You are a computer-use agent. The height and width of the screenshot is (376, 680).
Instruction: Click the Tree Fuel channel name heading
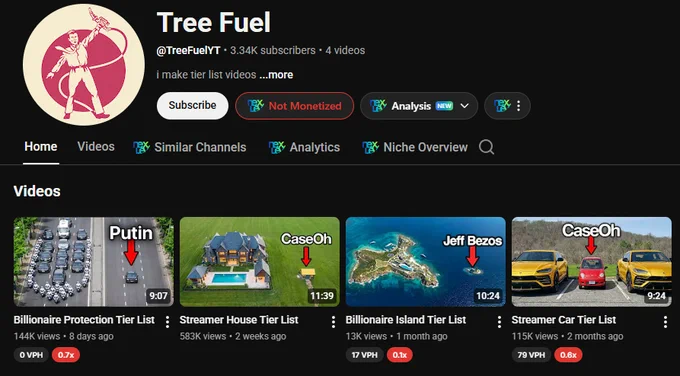[x=214, y=22]
